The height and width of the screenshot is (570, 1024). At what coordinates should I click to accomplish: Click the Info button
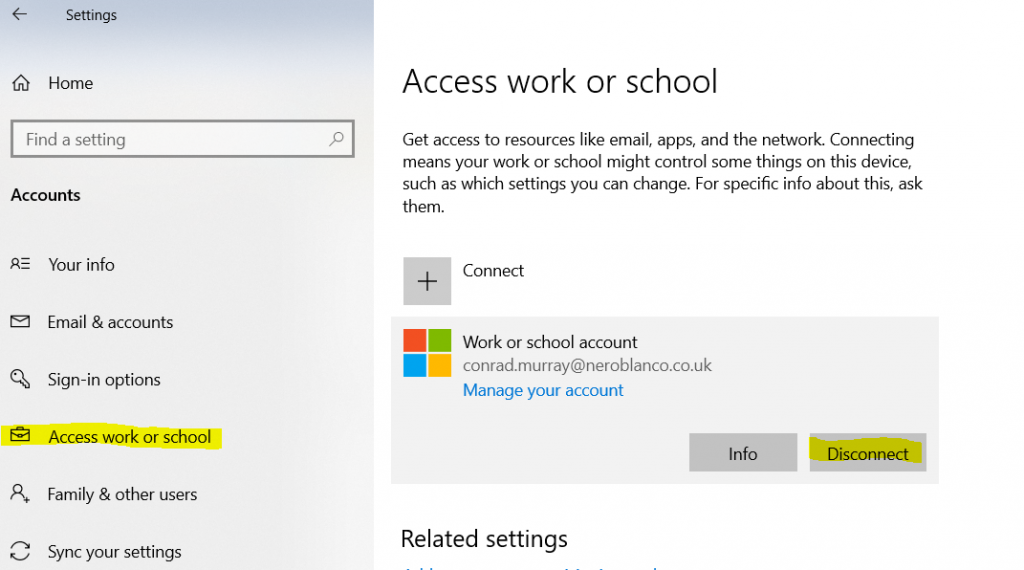(743, 452)
